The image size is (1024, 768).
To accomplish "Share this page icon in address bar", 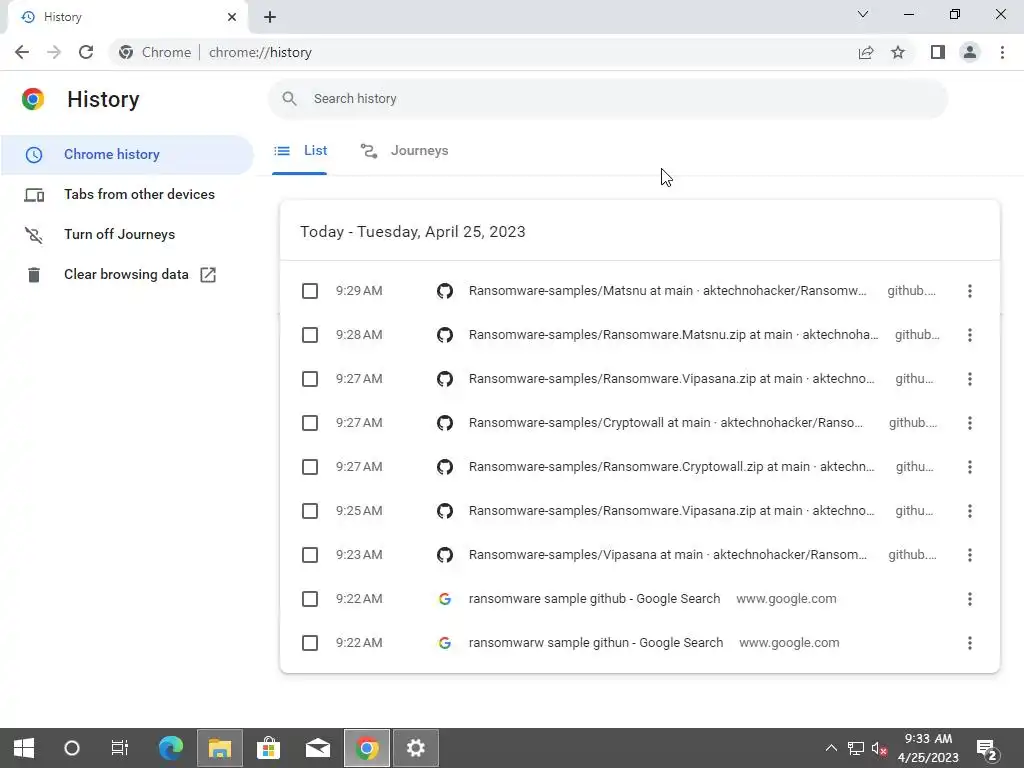I will coord(865,52).
